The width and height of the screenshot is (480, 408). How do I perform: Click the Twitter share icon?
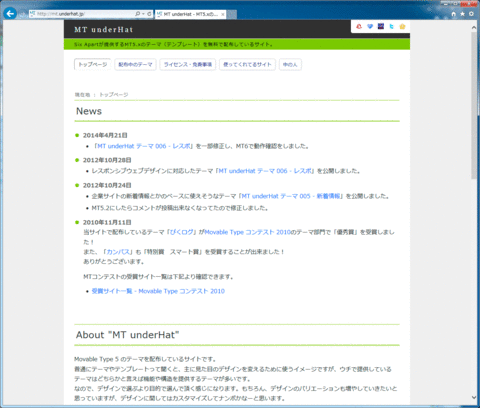pos(392,26)
